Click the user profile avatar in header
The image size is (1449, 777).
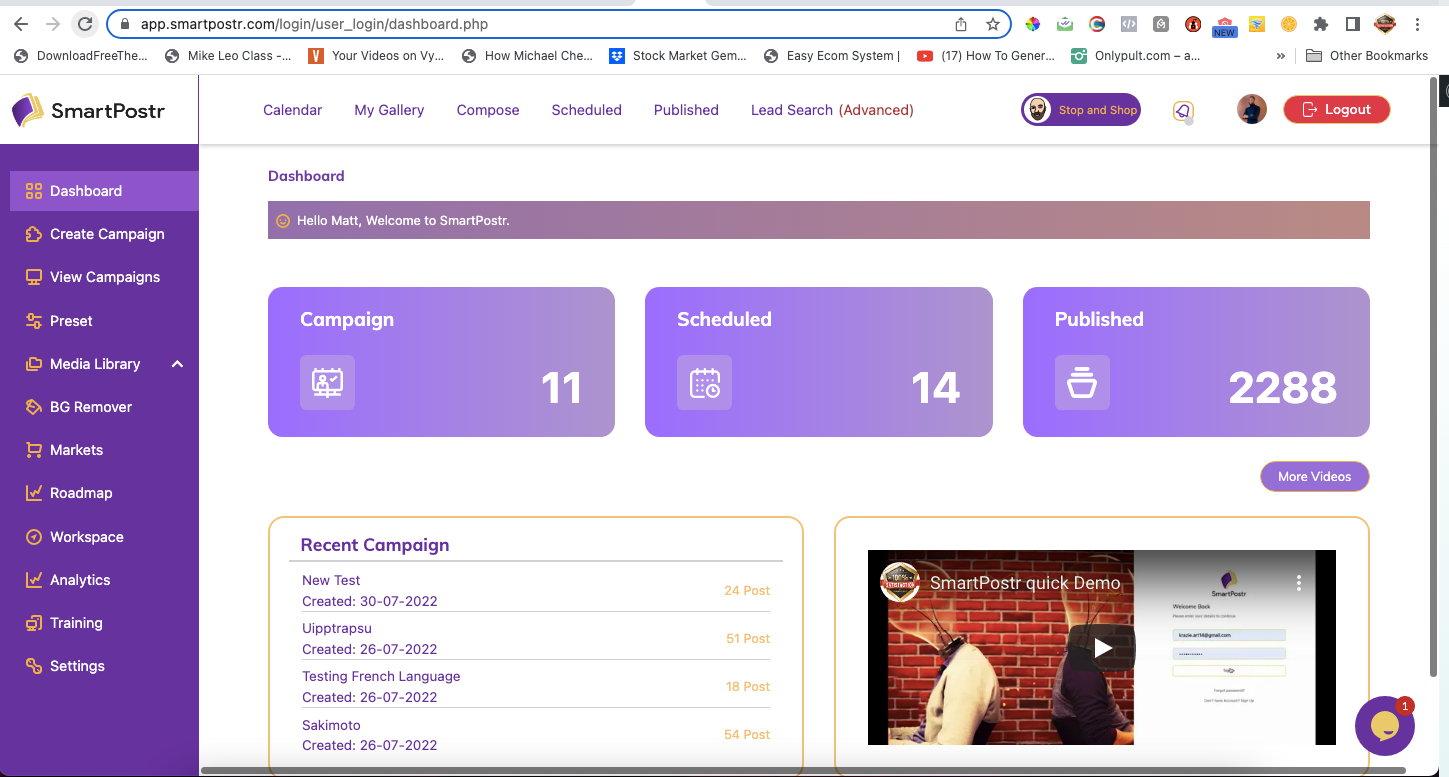point(1252,110)
